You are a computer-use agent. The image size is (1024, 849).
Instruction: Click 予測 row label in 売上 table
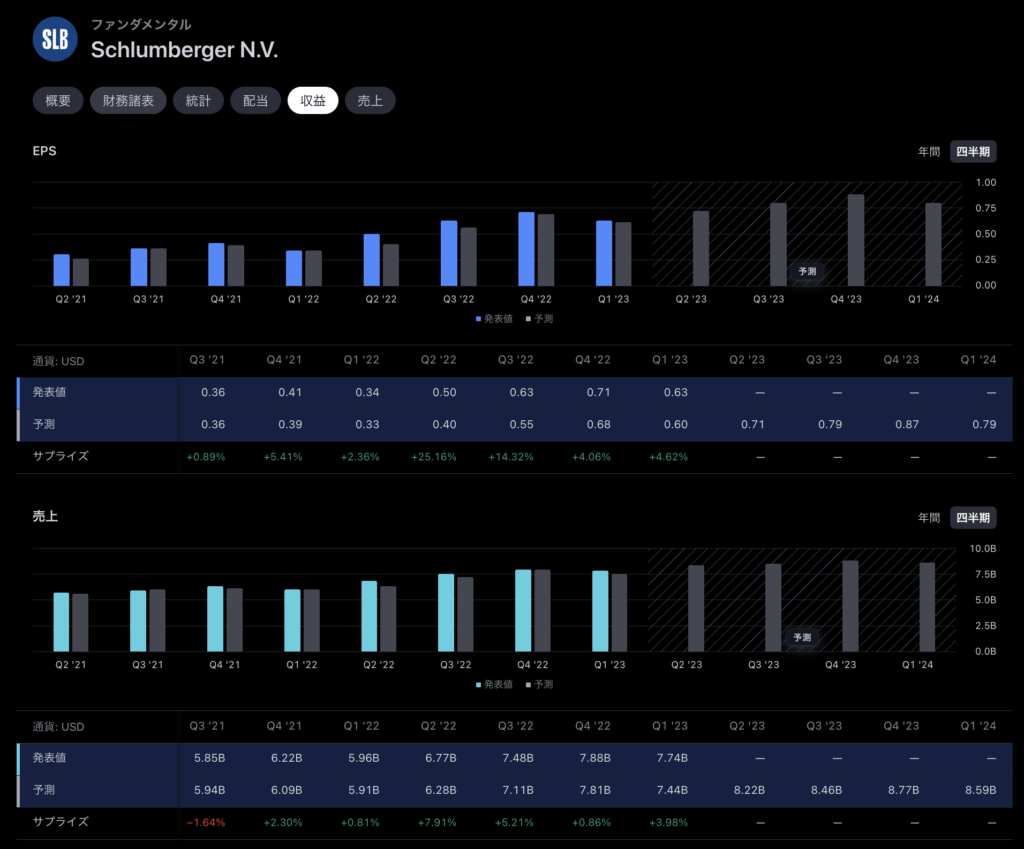pyautogui.click(x=44, y=790)
